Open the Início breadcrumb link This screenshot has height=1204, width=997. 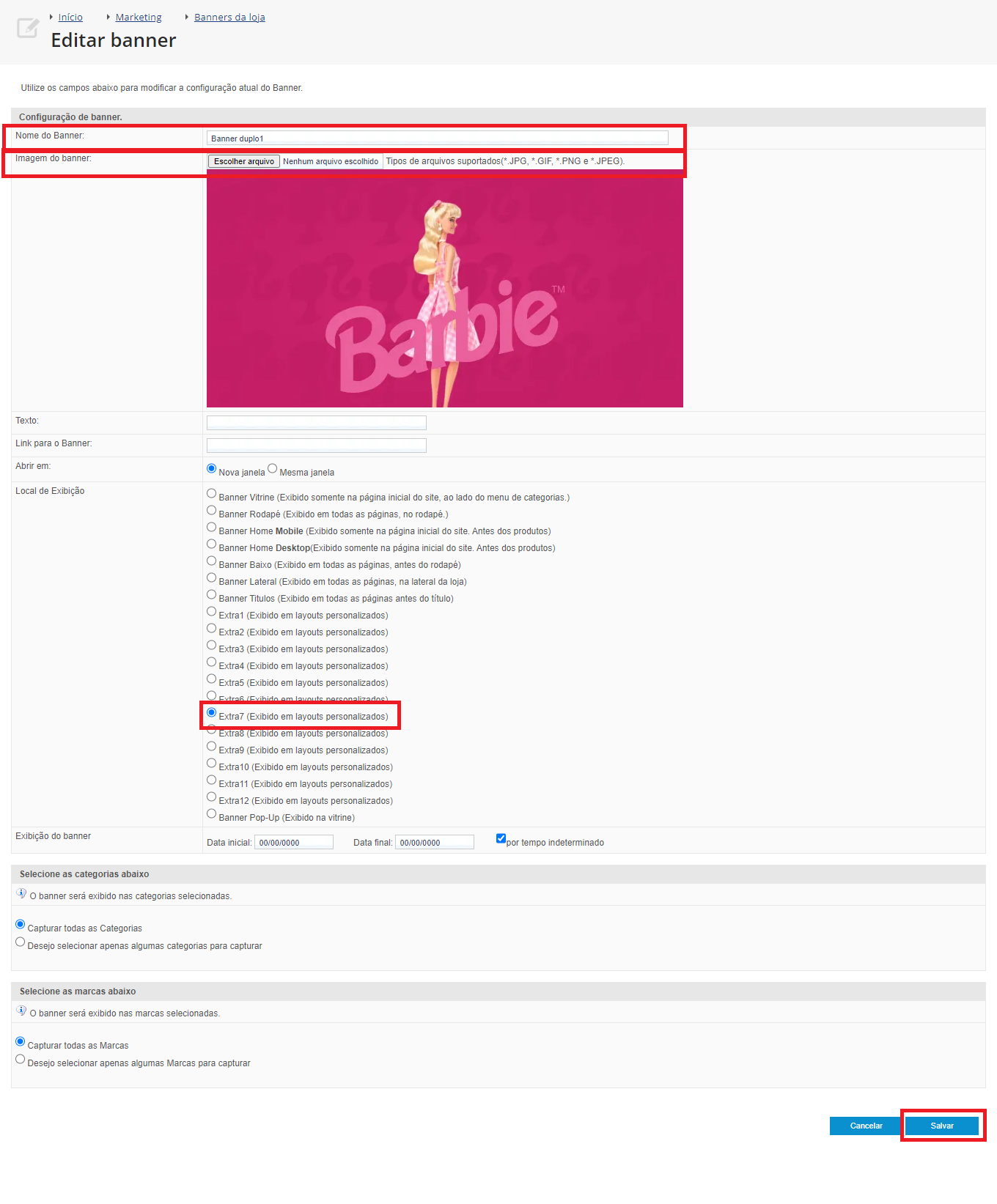70,17
